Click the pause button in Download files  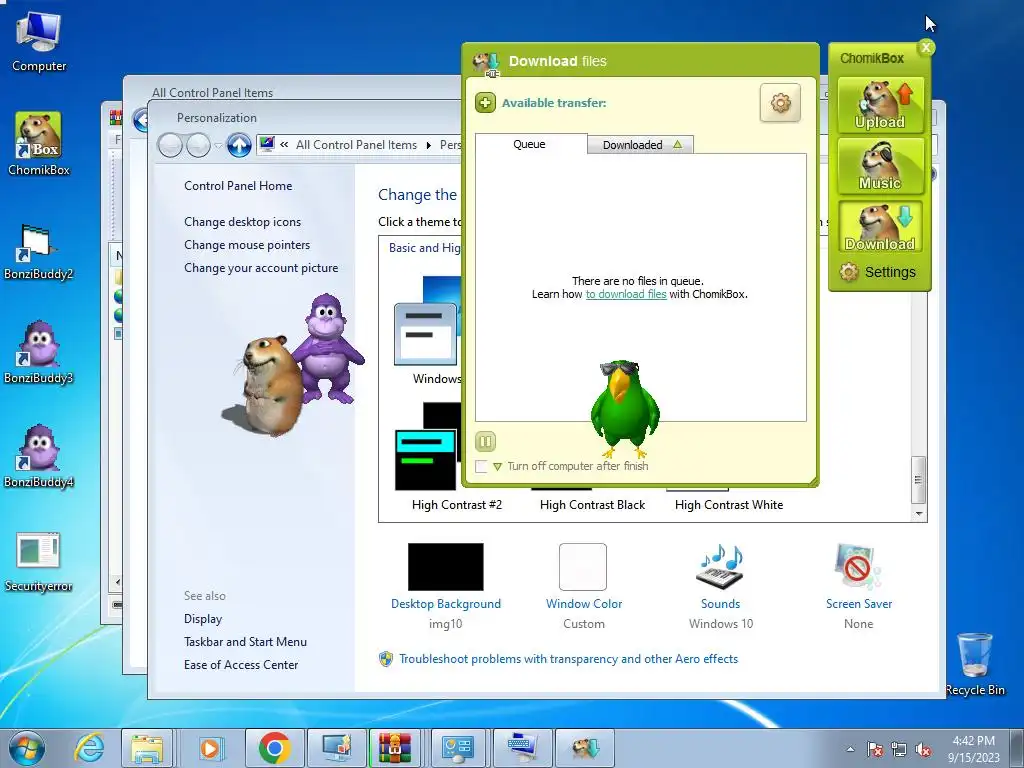[x=485, y=441]
